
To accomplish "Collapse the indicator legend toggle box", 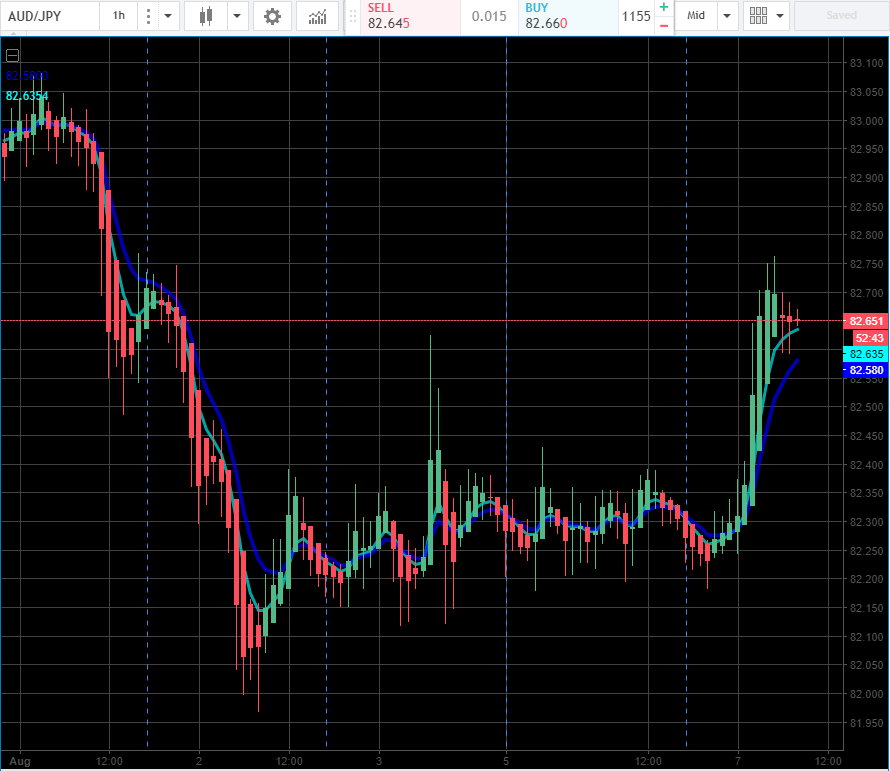I will (x=12, y=55).
